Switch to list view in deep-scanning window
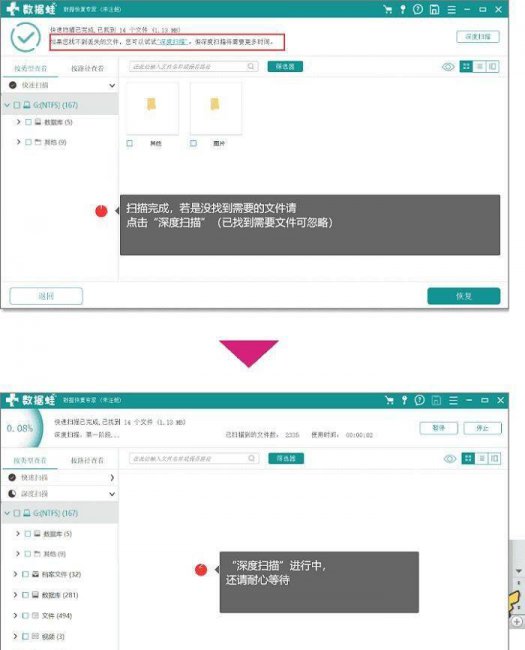Screen dimensions: 525x650 pyautogui.click(x=481, y=458)
